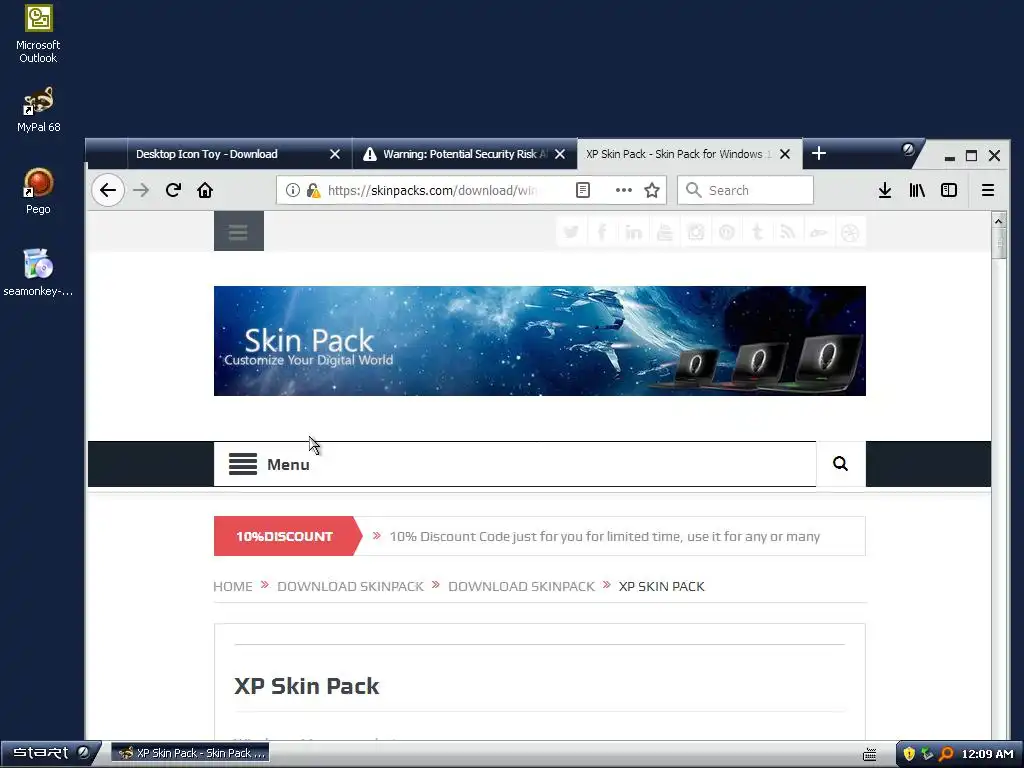Click the 12:09 AM clock
Screen dimensions: 1024x768
tap(987, 754)
